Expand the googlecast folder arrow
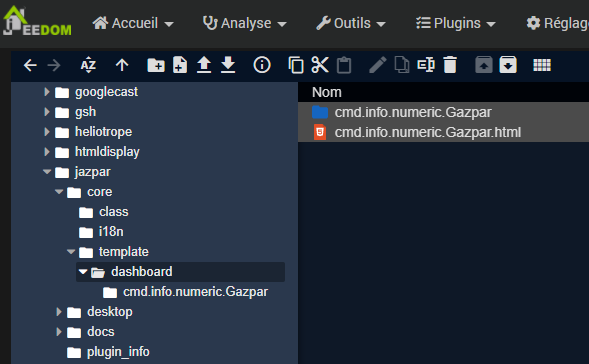This screenshot has width=589, height=364. [x=47, y=92]
